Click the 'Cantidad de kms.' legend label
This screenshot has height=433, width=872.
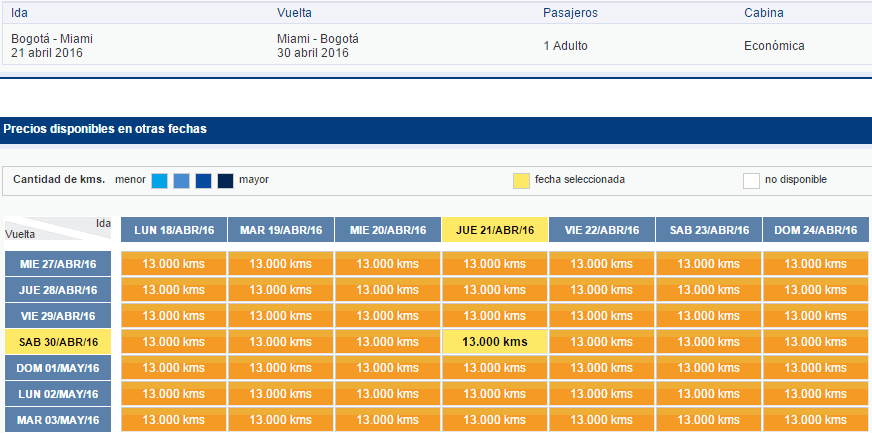pos(59,180)
